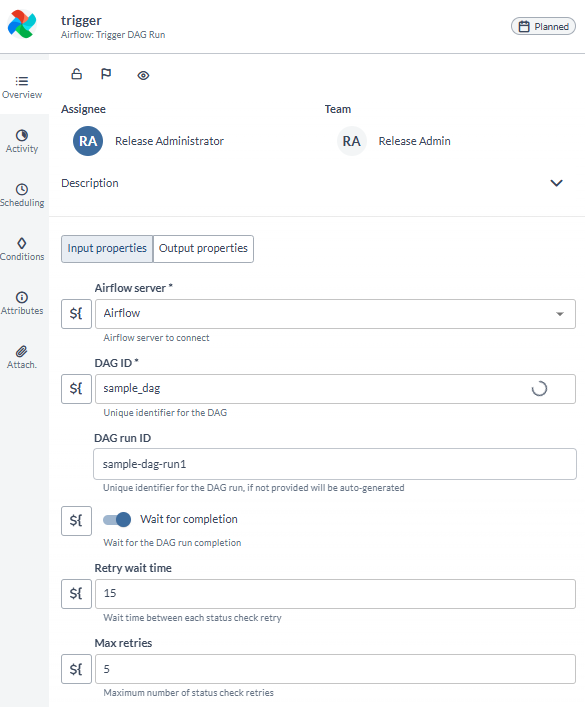Click the Retry wait time field
This screenshot has width=585, height=707.
point(335,594)
